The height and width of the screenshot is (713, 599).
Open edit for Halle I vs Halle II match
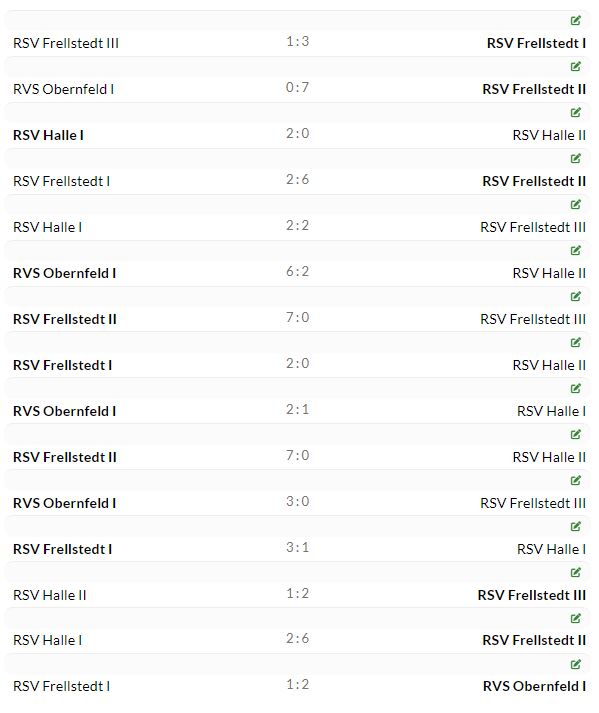pos(575,112)
